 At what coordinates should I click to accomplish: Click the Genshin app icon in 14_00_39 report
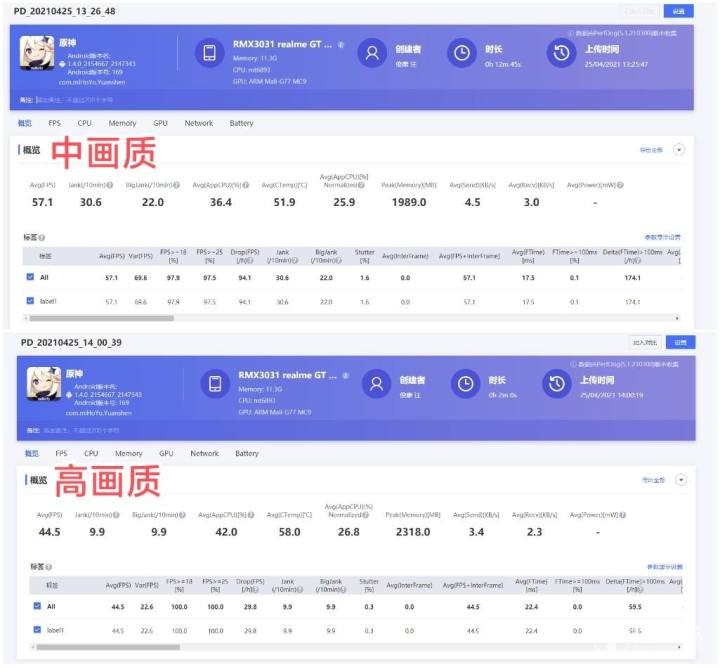(44, 384)
